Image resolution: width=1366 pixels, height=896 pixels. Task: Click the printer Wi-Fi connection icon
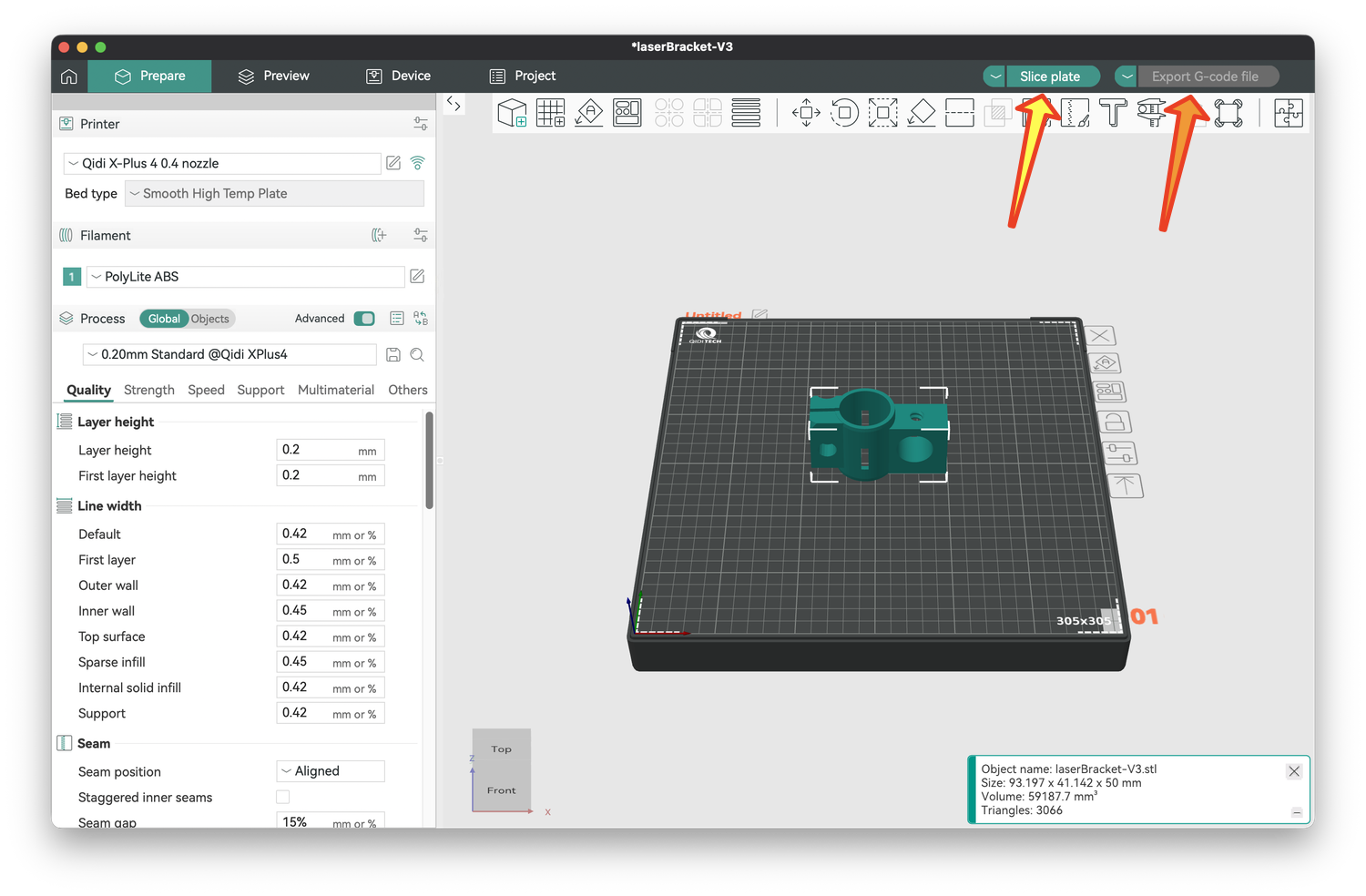tap(417, 163)
